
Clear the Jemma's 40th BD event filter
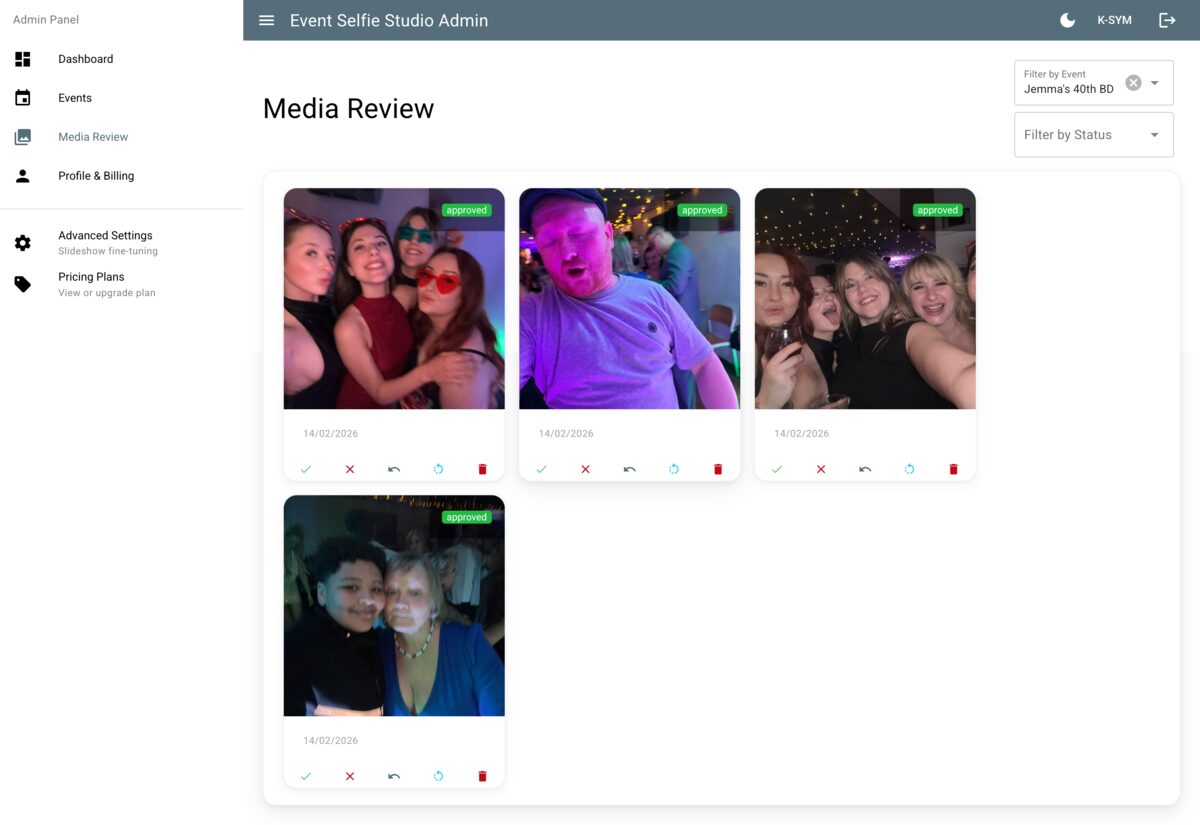pos(1133,82)
